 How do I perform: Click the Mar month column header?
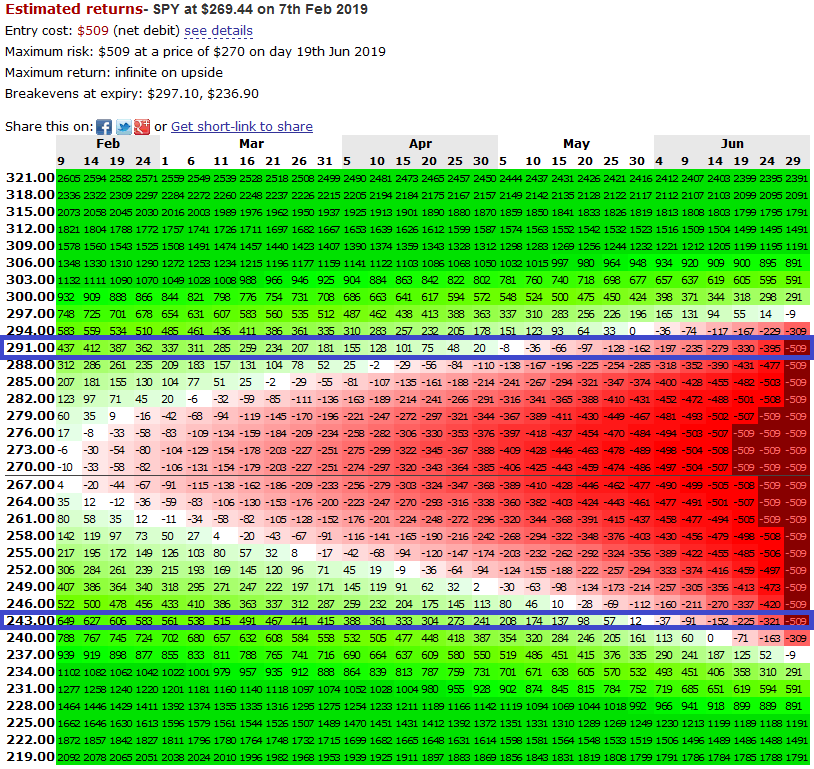pyautogui.click(x=251, y=144)
